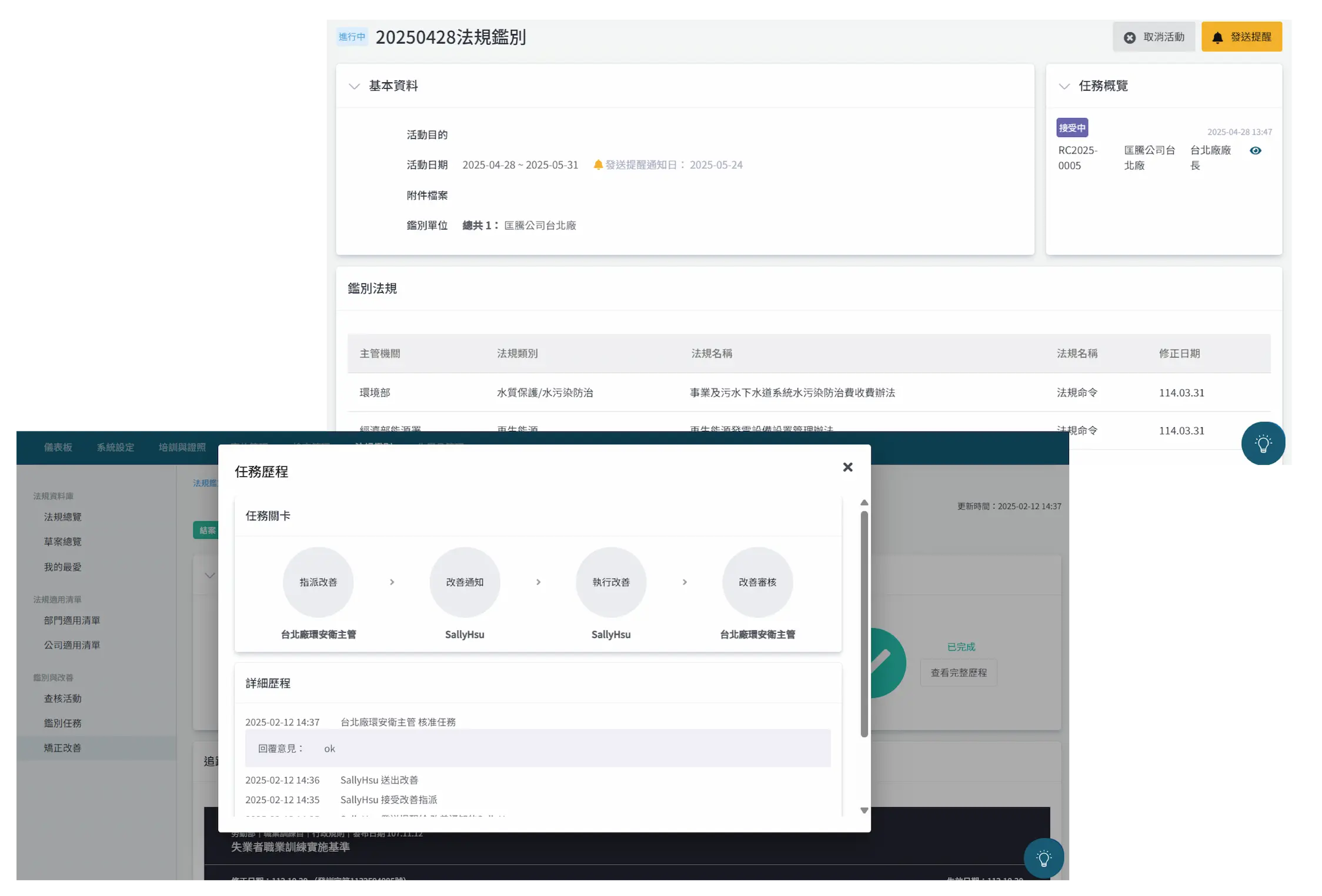Click the X icon beside 取消活動
Image resolution: width=1322 pixels, height=896 pixels.
click(1129, 38)
